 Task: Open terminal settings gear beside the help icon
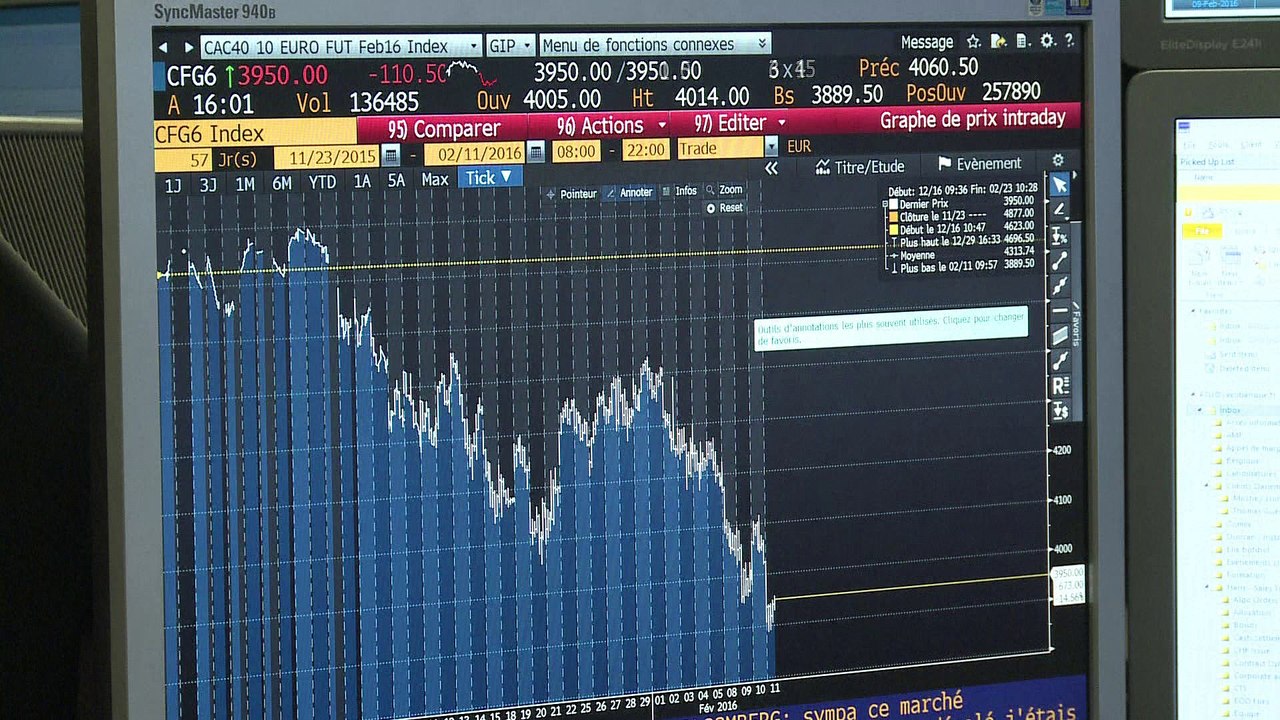point(1047,41)
